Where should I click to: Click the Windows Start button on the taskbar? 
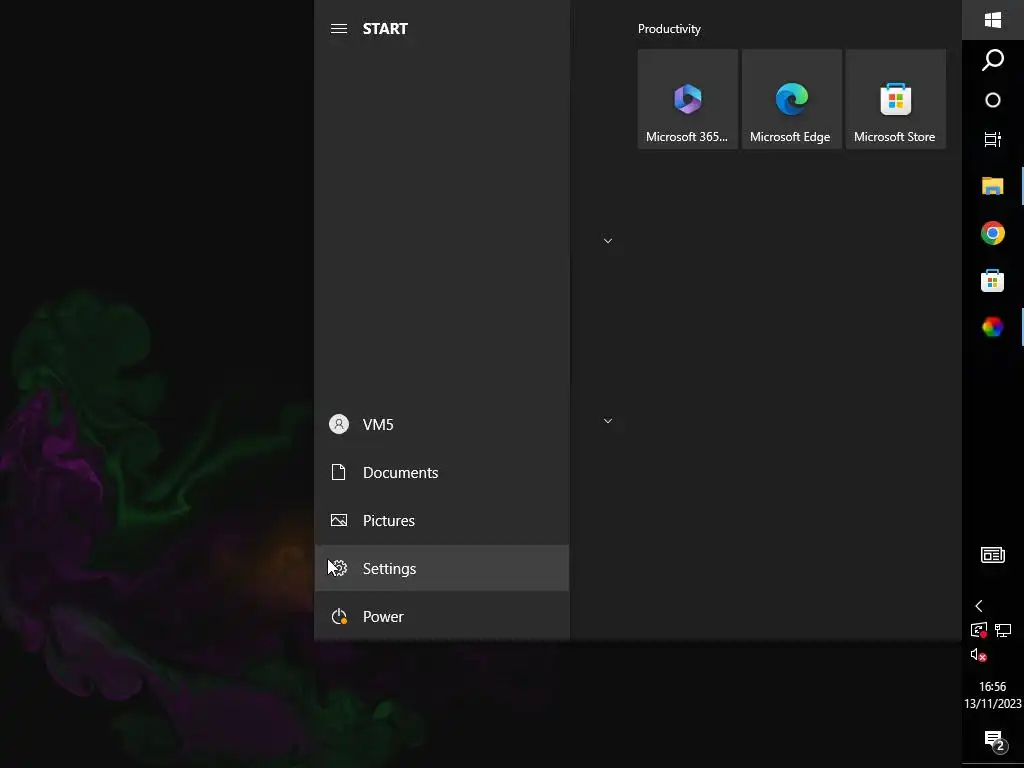[x=993, y=20]
